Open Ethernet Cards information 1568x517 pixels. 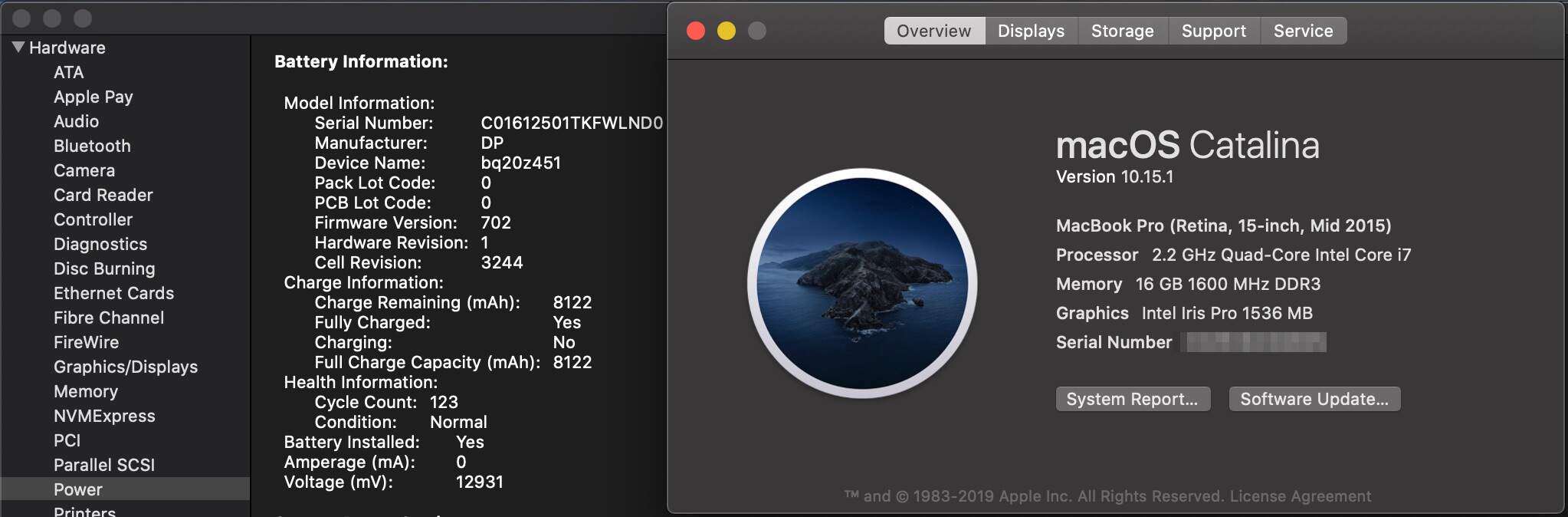click(x=113, y=293)
